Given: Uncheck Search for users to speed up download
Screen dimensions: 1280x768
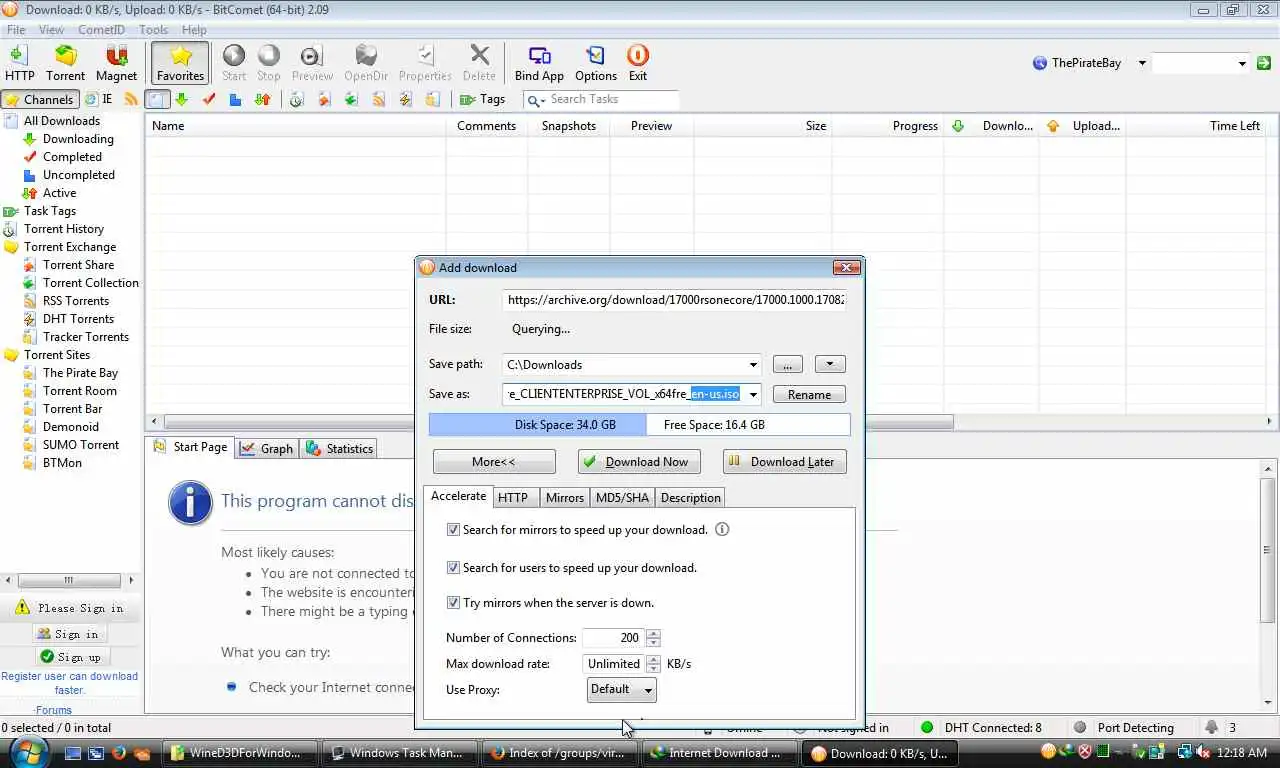Looking at the screenshot, I should click(x=453, y=568).
